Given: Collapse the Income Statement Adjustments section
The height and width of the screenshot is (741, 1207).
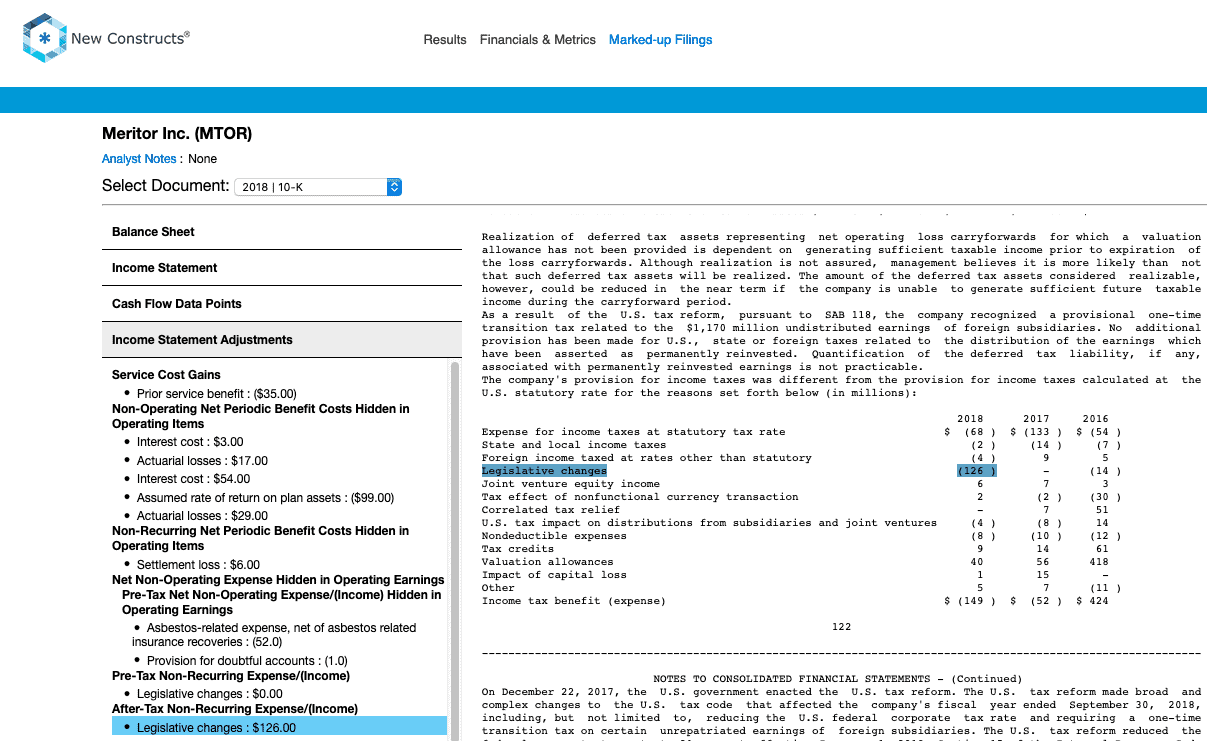Looking at the screenshot, I should tap(282, 340).
